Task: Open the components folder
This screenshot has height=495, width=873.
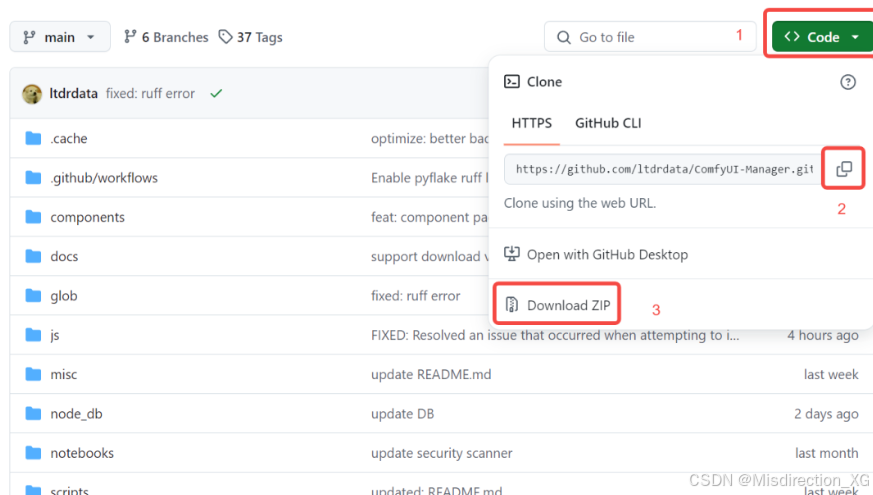Action: click(87, 217)
